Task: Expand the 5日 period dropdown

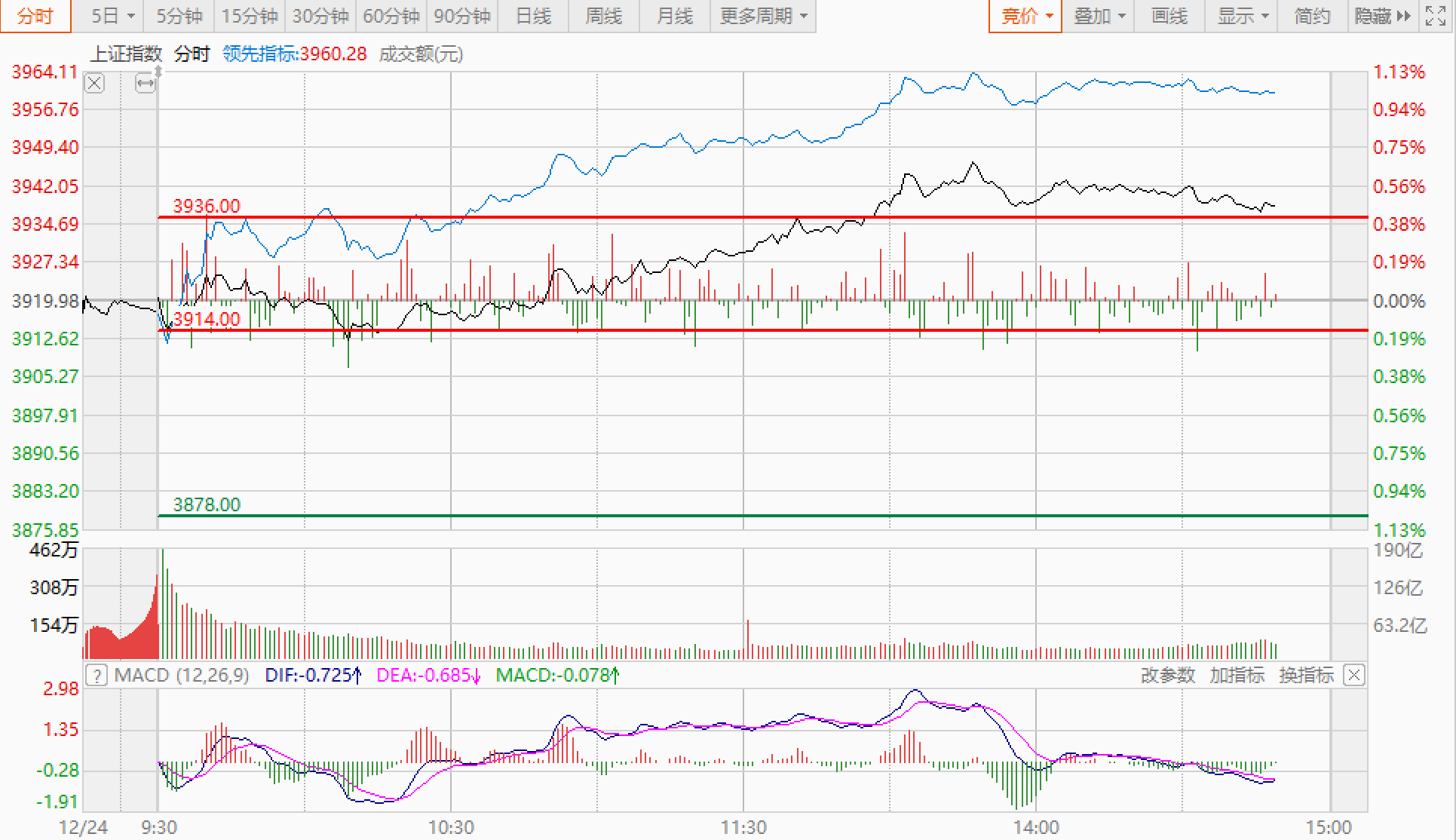Action: [113, 16]
